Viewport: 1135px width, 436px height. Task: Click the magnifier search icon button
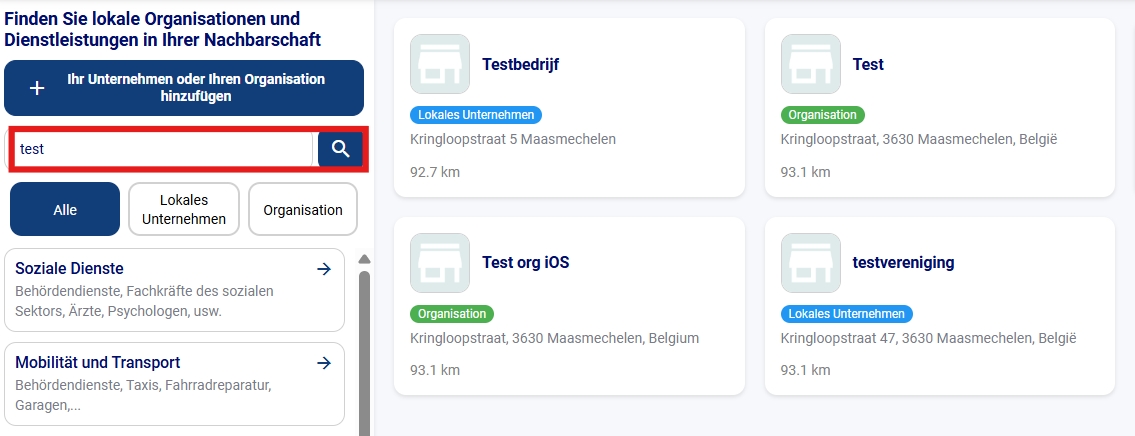(x=340, y=149)
